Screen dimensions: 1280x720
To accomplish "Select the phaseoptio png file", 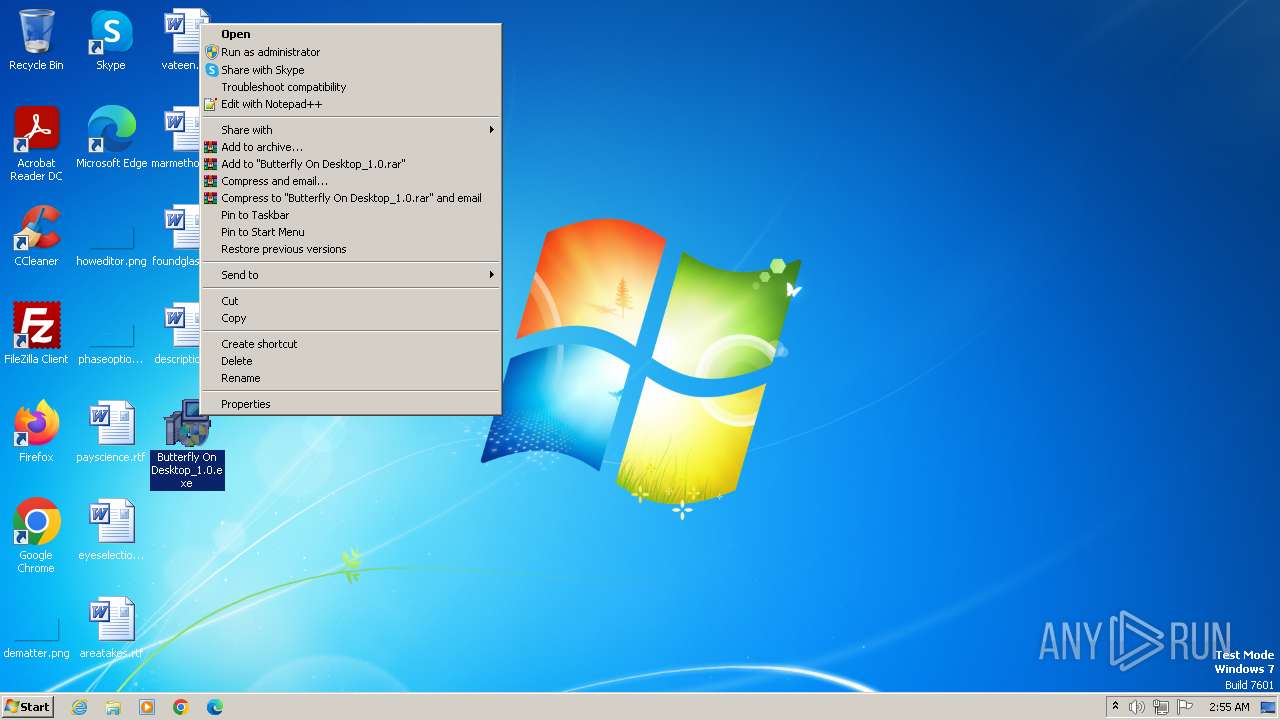I will 111,344.
